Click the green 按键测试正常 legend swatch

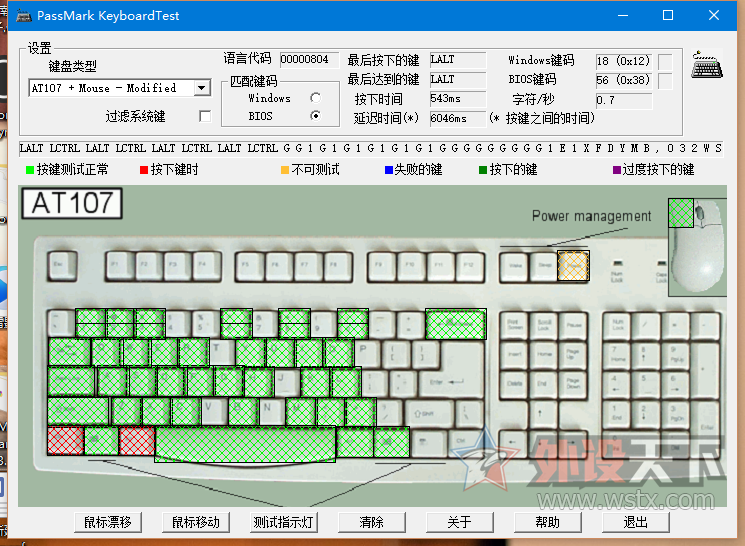[29, 170]
